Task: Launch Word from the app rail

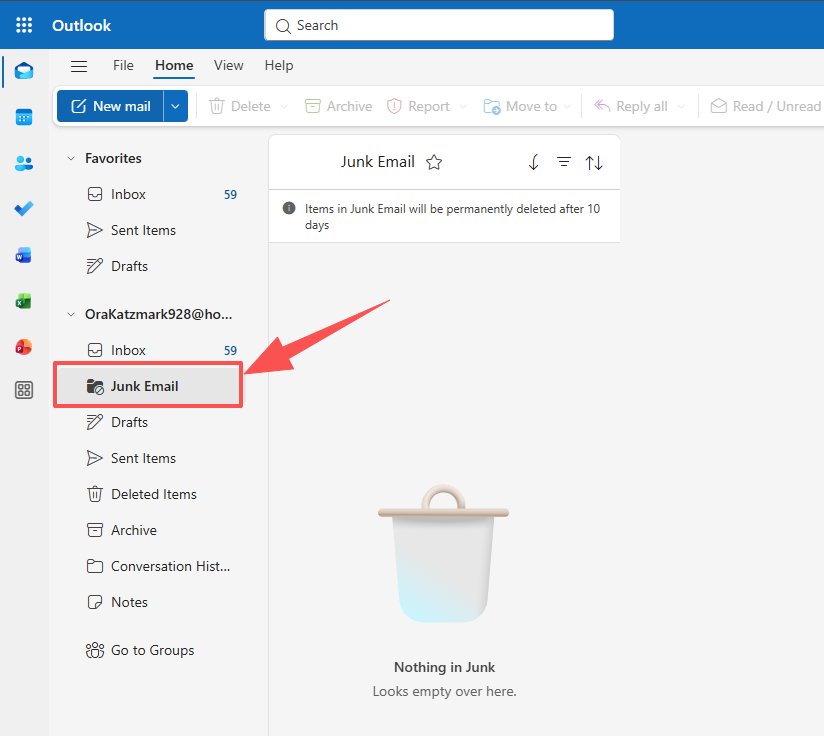Action: [24, 256]
